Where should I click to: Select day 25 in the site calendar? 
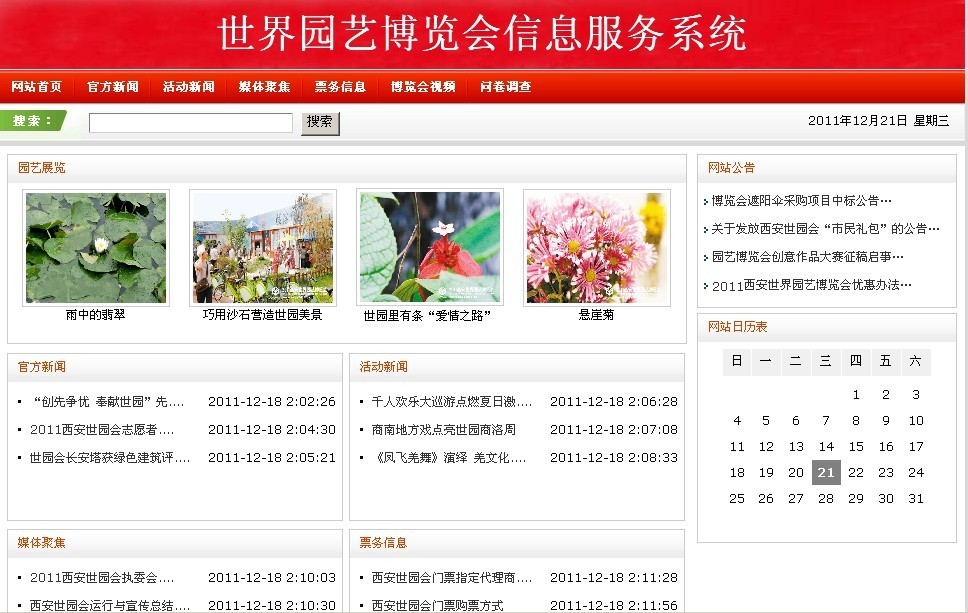pyautogui.click(x=737, y=499)
